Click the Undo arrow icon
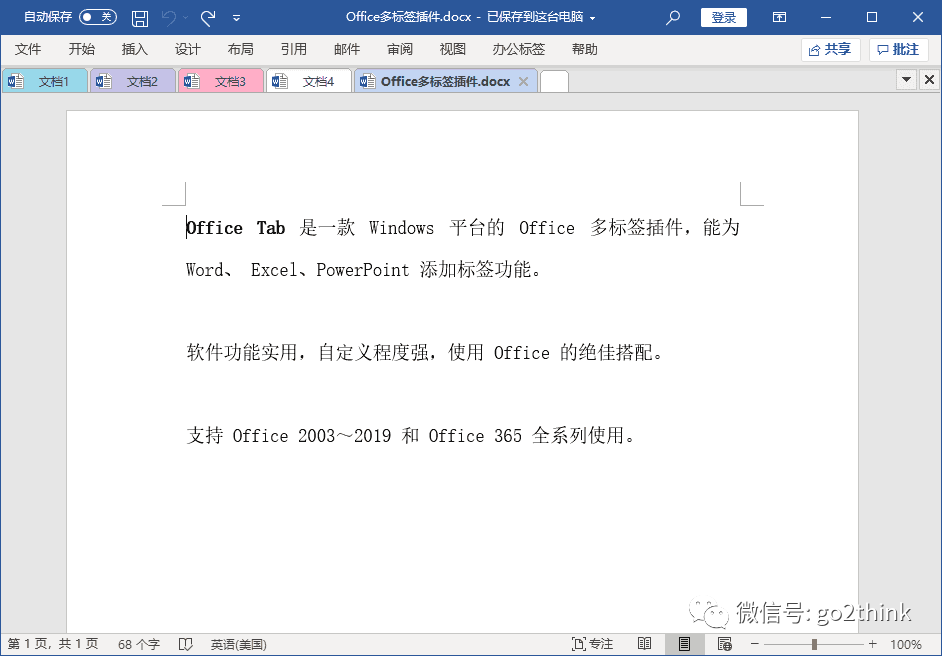Viewport: 942px width, 656px height. pos(169,18)
